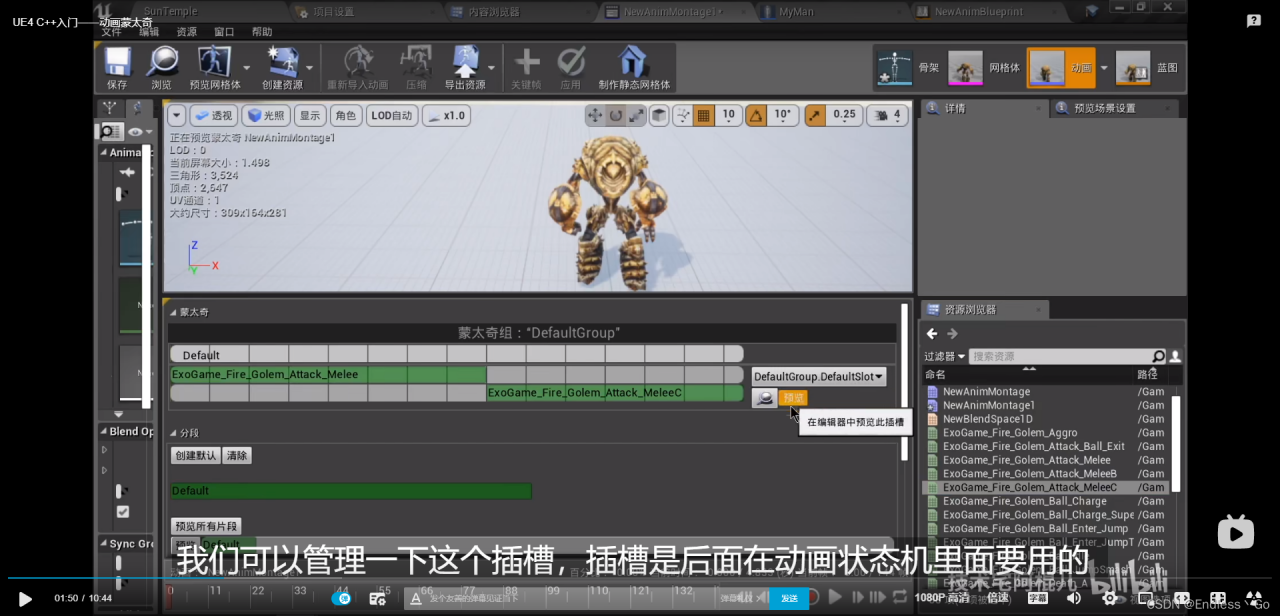
Task: Click the back arrow in 资源浏览器
Action: [932, 334]
